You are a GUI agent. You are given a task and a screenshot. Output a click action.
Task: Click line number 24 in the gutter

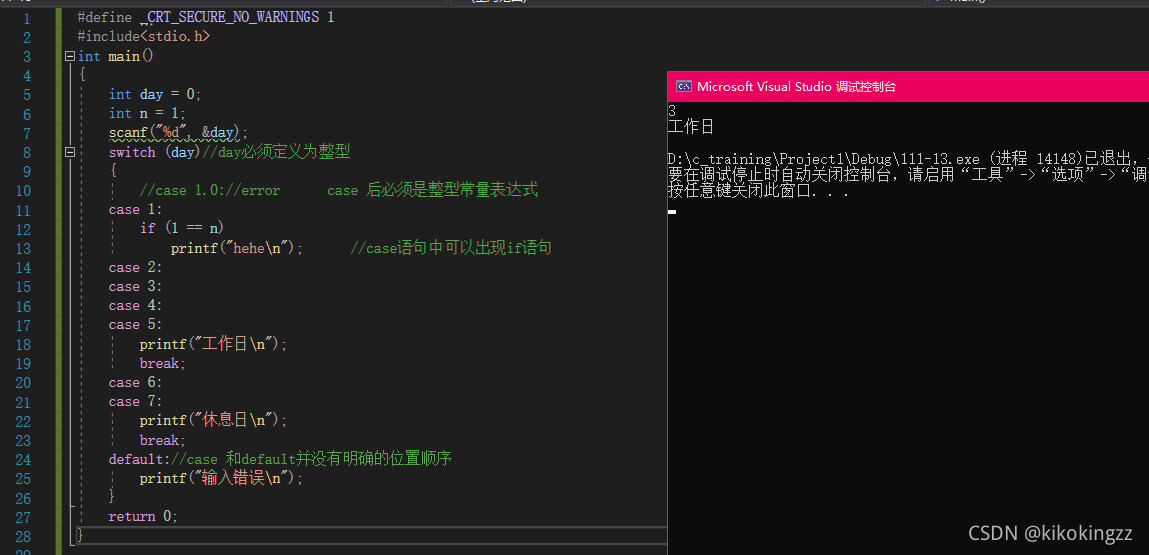[23, 459]
